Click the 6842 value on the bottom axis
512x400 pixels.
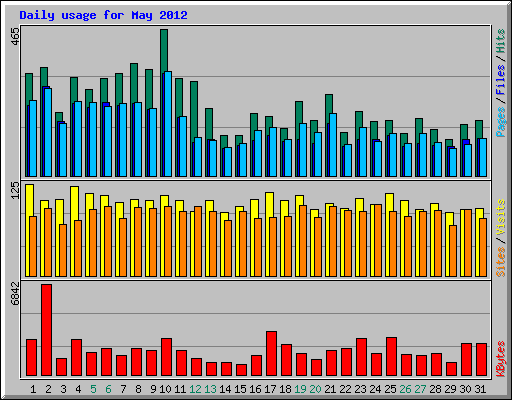tap(15, 294)
